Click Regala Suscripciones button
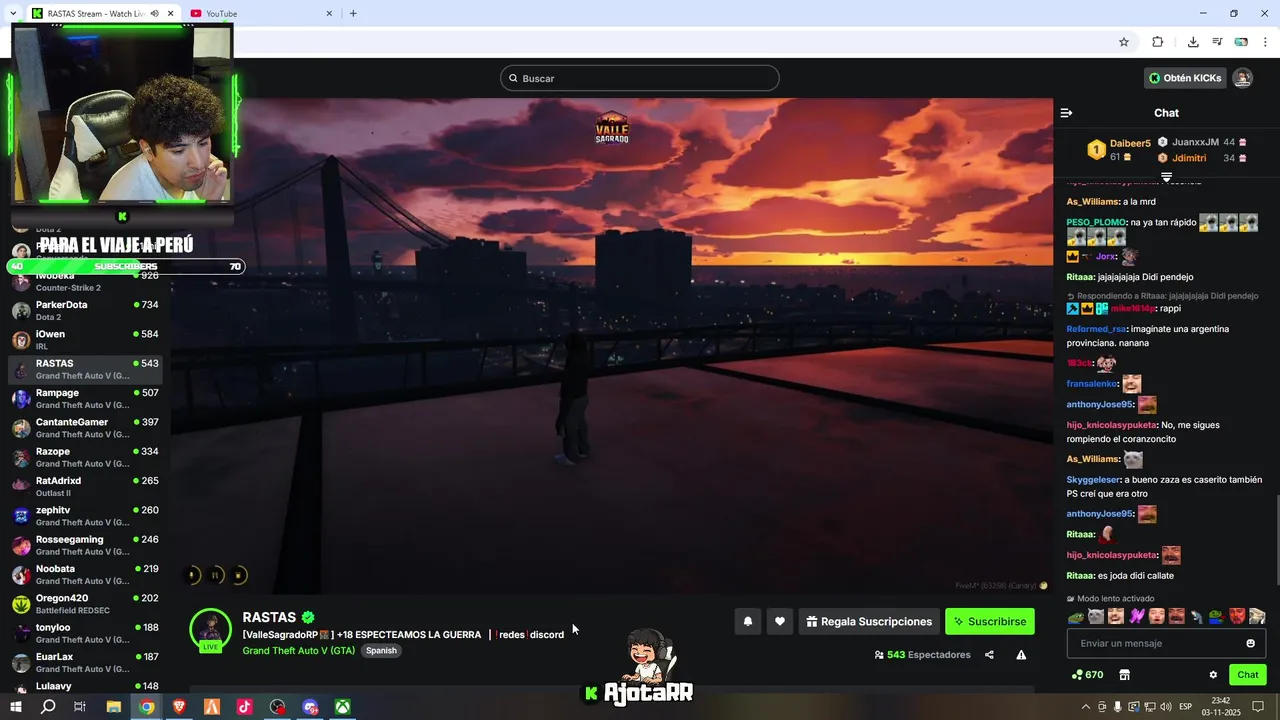 click(x=869, y=621)
